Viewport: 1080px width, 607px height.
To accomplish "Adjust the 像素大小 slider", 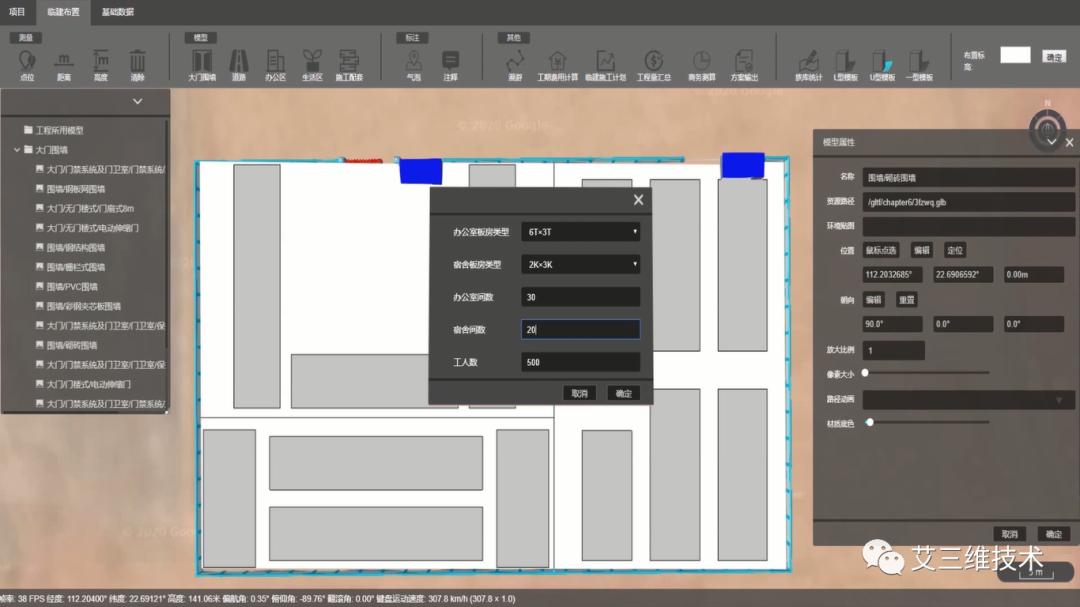I will click(x=865, y=372).
